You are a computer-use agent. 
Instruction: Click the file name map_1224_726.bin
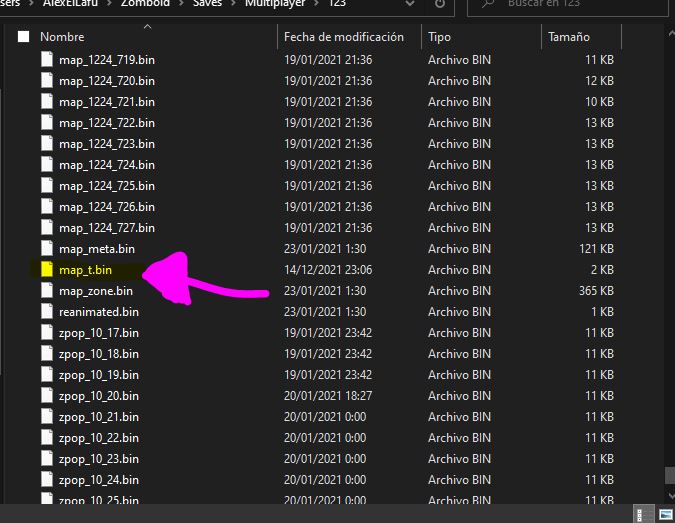107,207
